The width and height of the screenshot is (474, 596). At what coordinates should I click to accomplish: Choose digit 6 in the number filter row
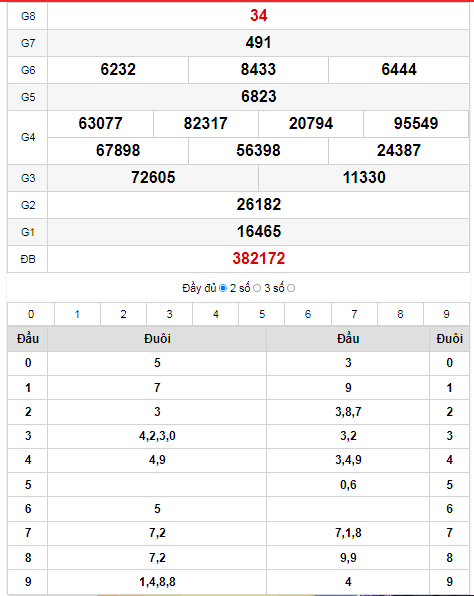point(308,314)
